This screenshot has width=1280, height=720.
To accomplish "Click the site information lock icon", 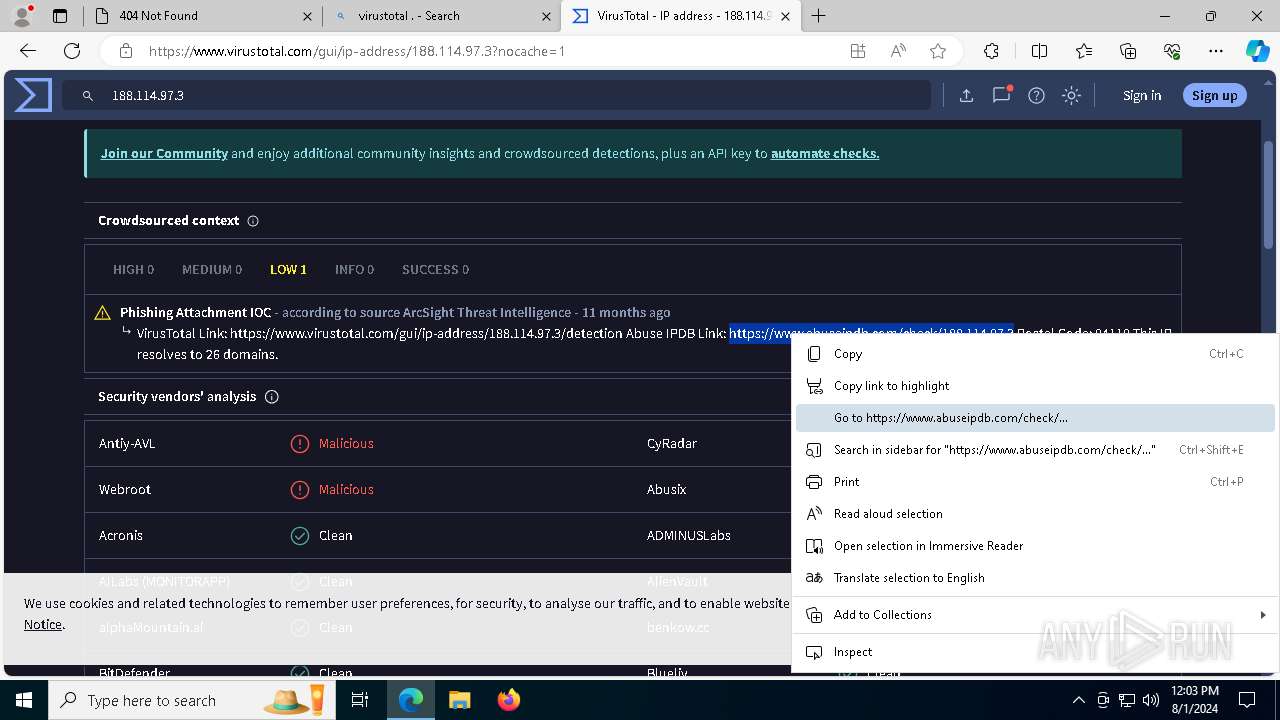I will tap(125, 51).
